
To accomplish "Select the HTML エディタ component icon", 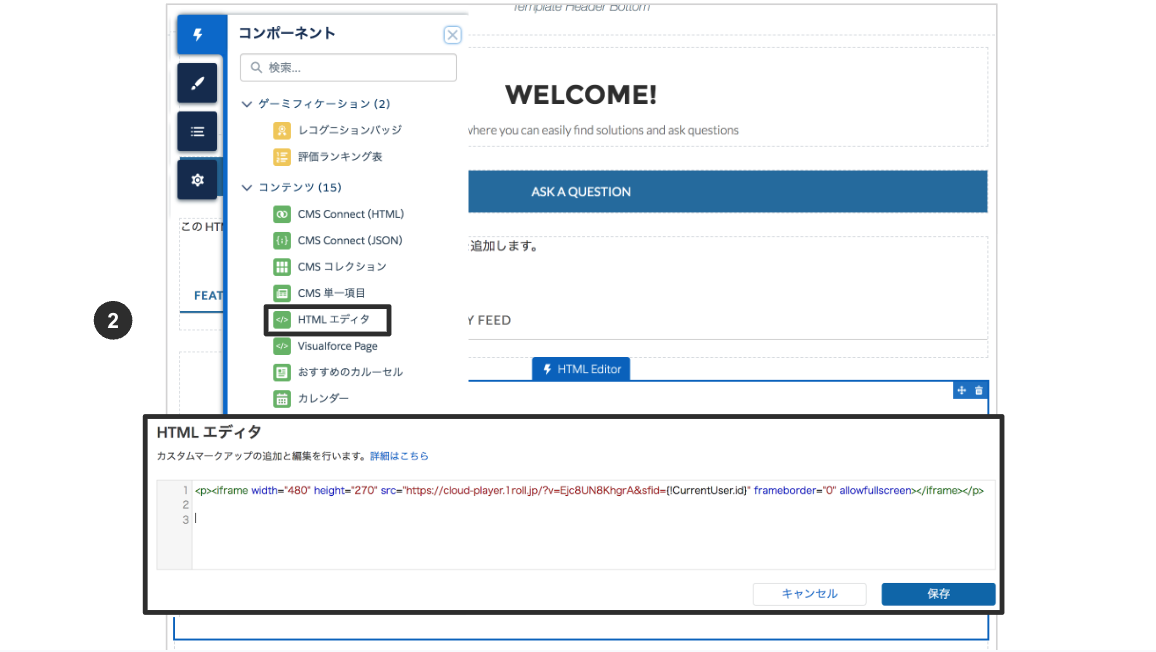I will pos(283,319).
